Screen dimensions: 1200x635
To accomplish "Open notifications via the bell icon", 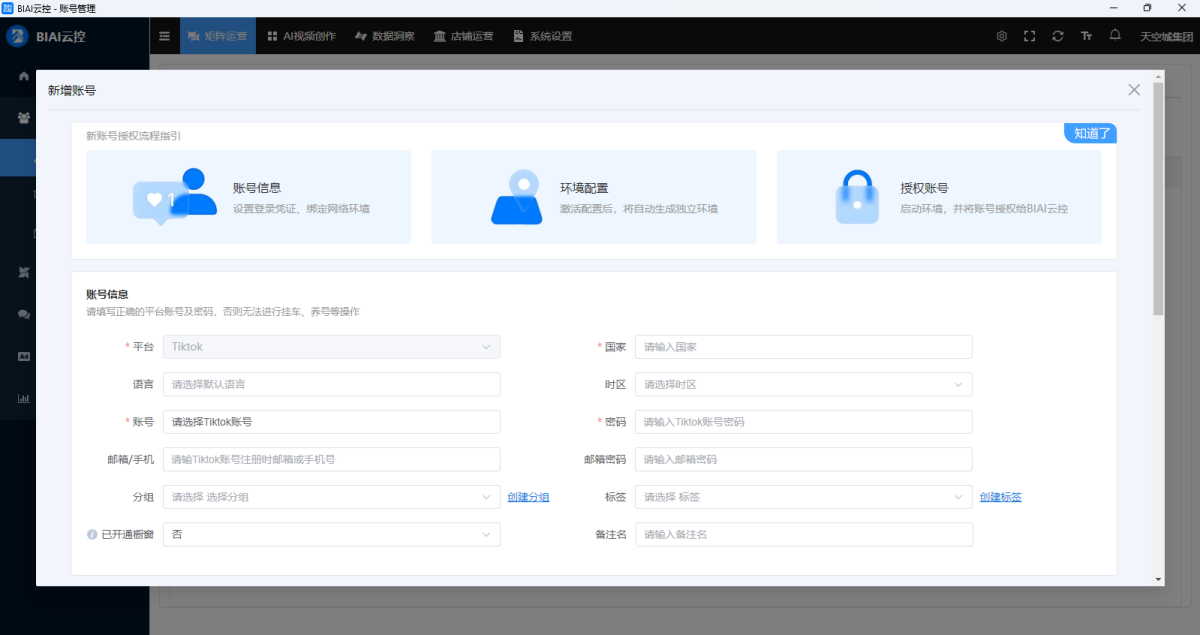I will [x=1115, y=36].
